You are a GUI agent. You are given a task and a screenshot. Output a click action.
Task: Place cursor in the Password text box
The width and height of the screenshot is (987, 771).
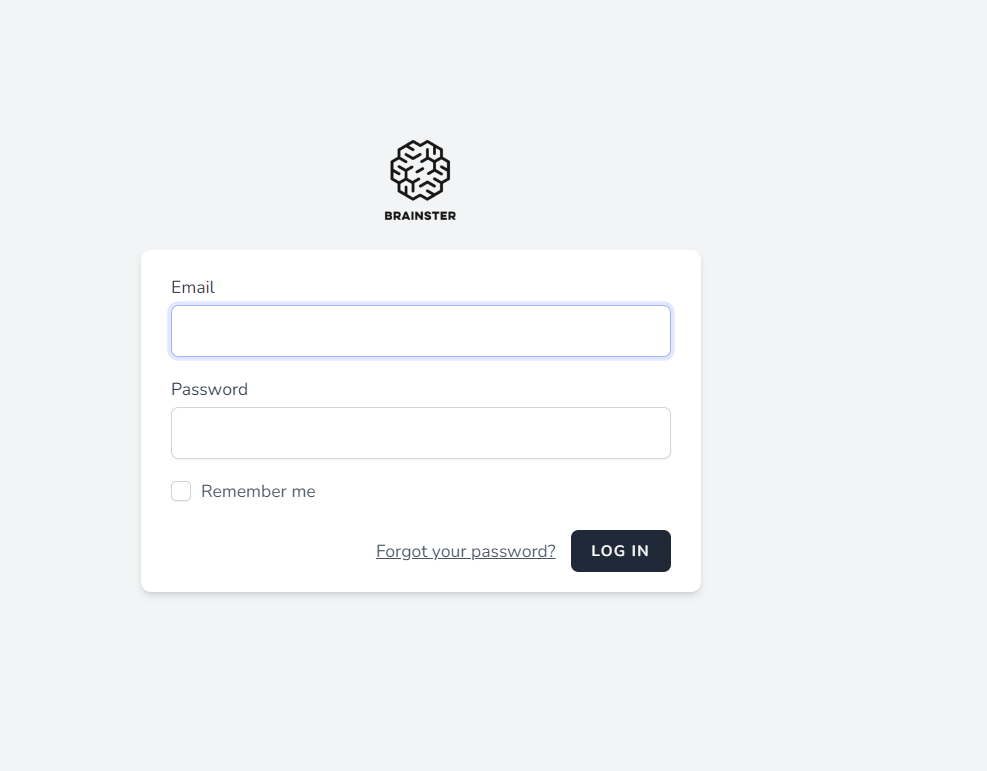click(x=420, y=433)
